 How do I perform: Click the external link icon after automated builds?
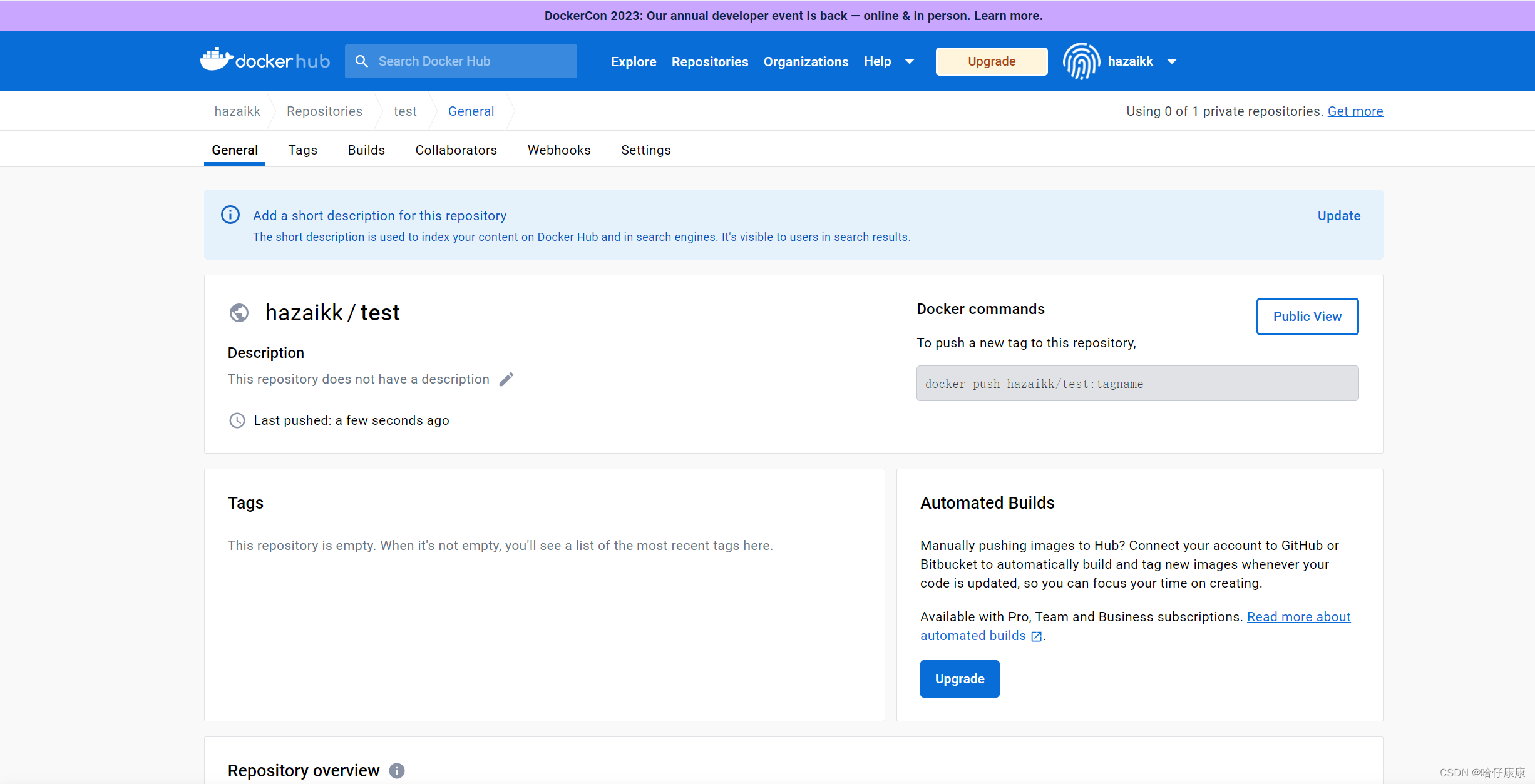[x=1037, y=636]
